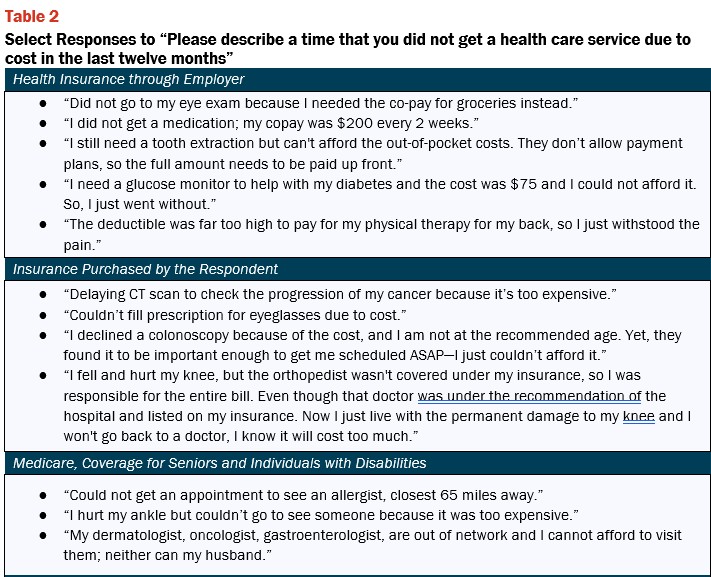Viewport: 711px width, 577px height.
Task: Click the underlined "was under the recommendation of" text
Action: [529, 396]
